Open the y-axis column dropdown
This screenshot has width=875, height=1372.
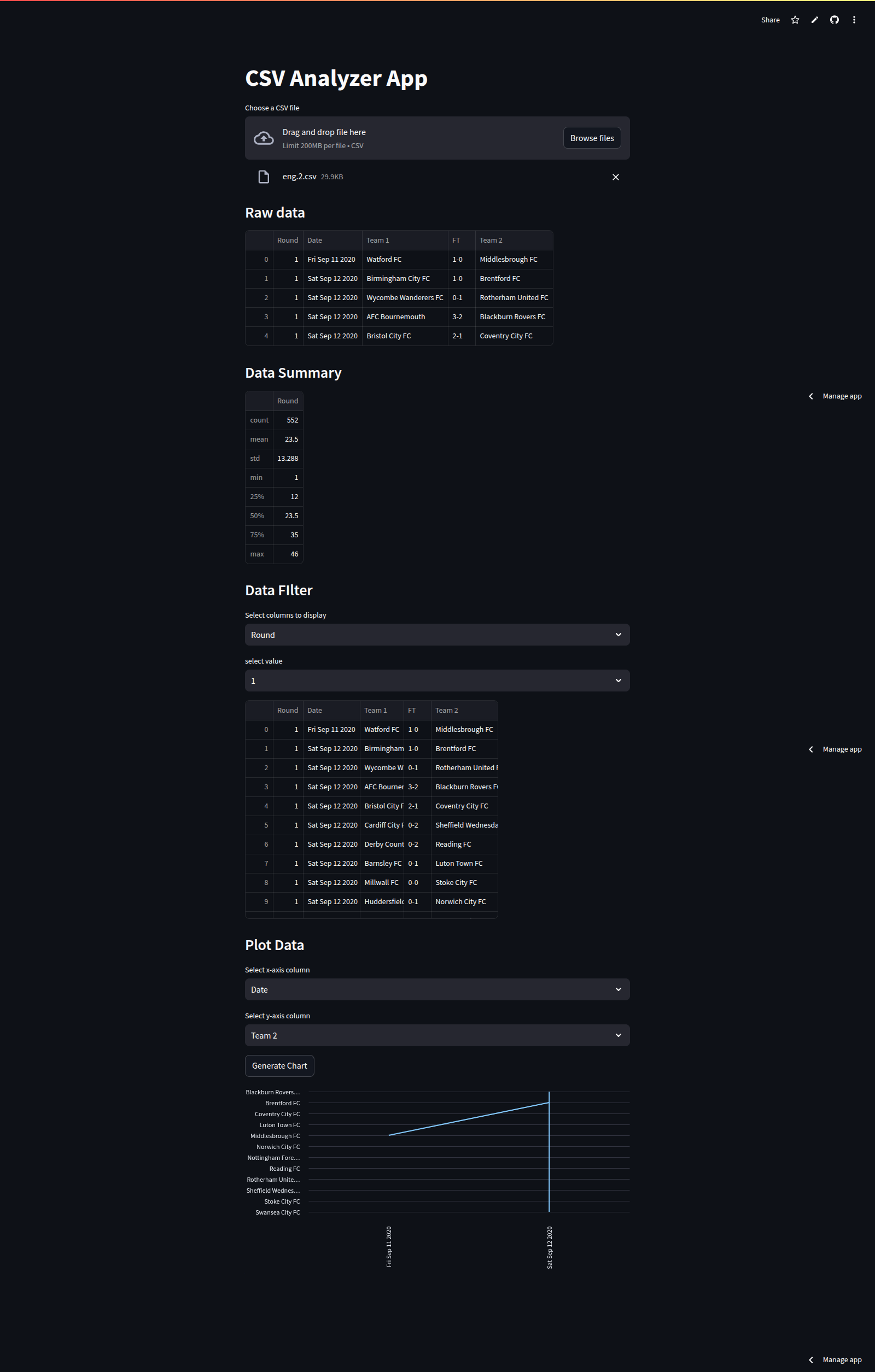point(436,1035)
